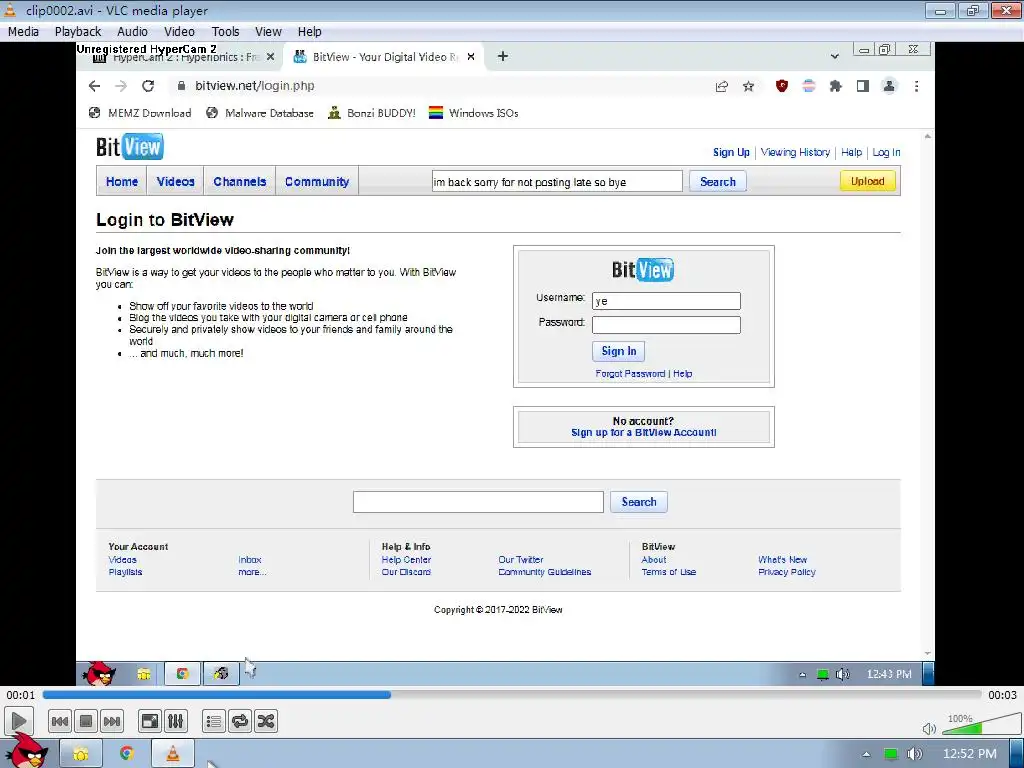Go to BitView Community tab
Viewport: 1024px width, 768px height.
click(x=317, y=182)
